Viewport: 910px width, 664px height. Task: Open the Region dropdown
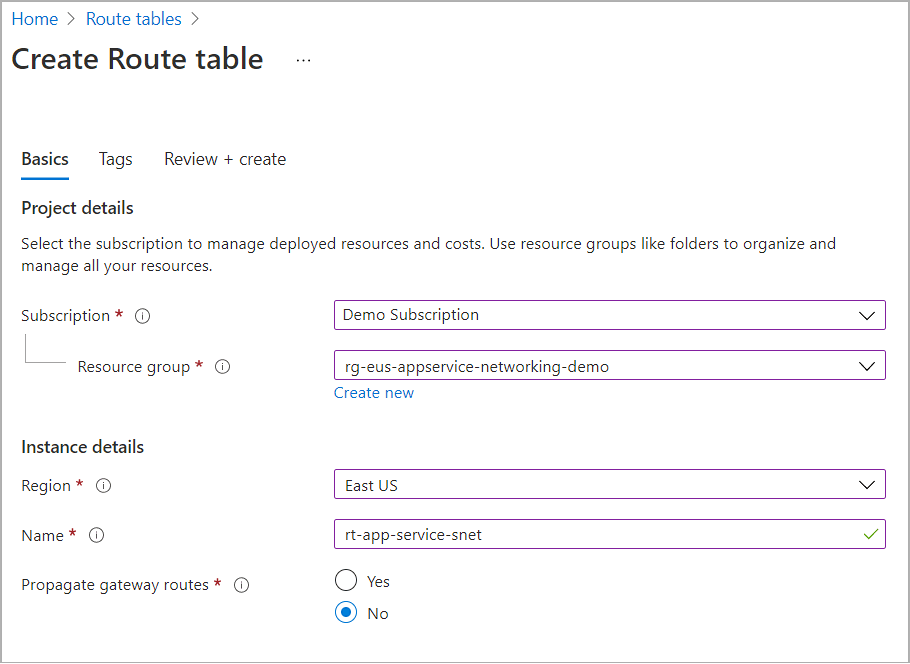click(x=609, y=485)
